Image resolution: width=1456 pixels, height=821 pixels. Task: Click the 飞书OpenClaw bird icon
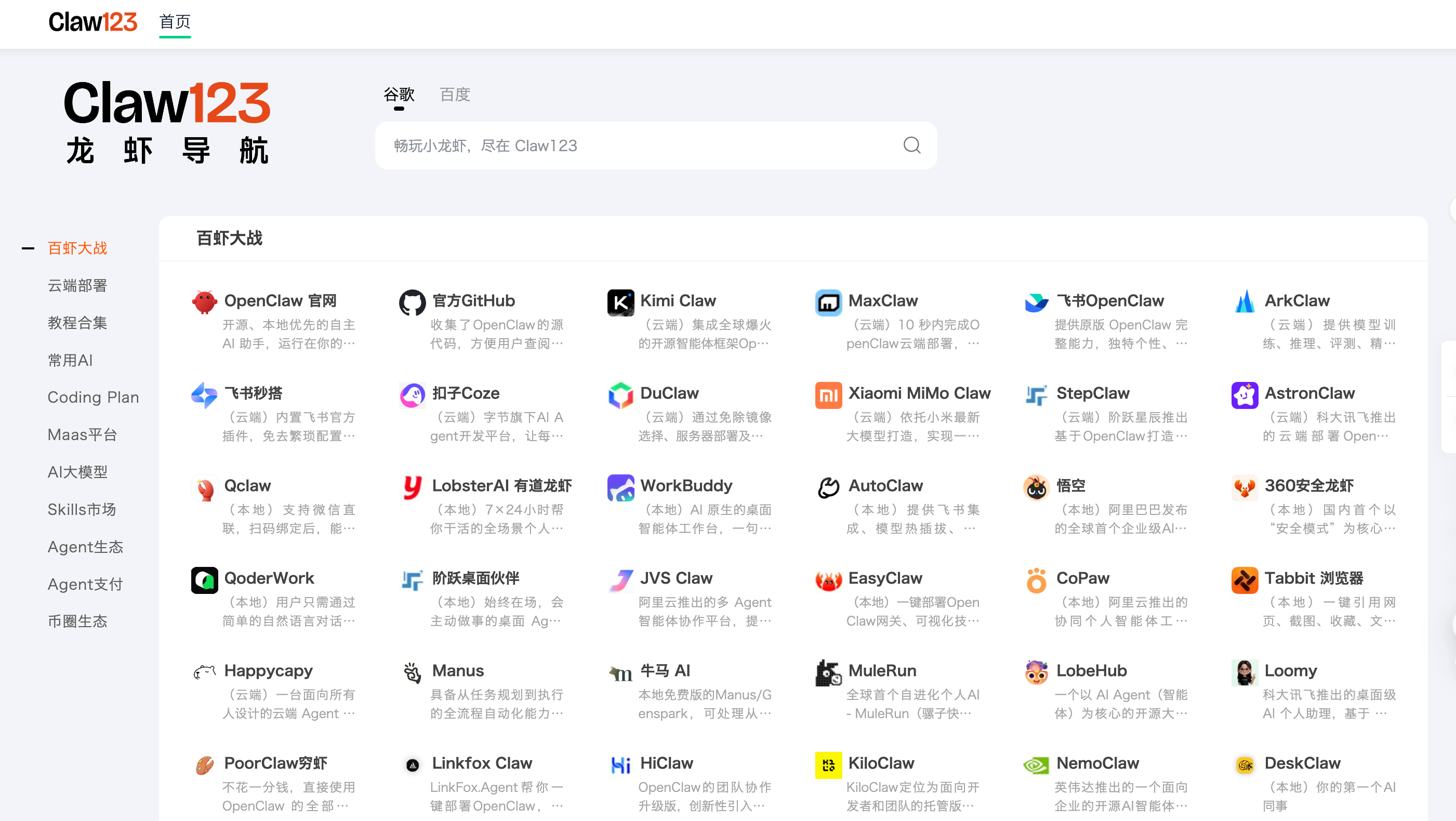(1036, 303)
